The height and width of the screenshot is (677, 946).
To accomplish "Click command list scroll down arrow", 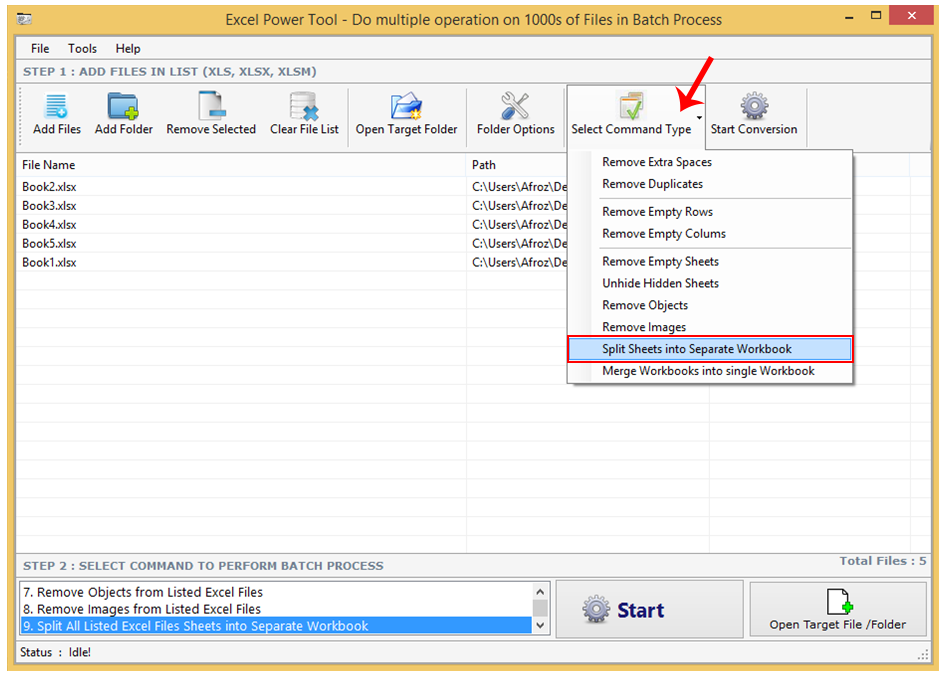I will pyautogui.click(x=540, y=625).
